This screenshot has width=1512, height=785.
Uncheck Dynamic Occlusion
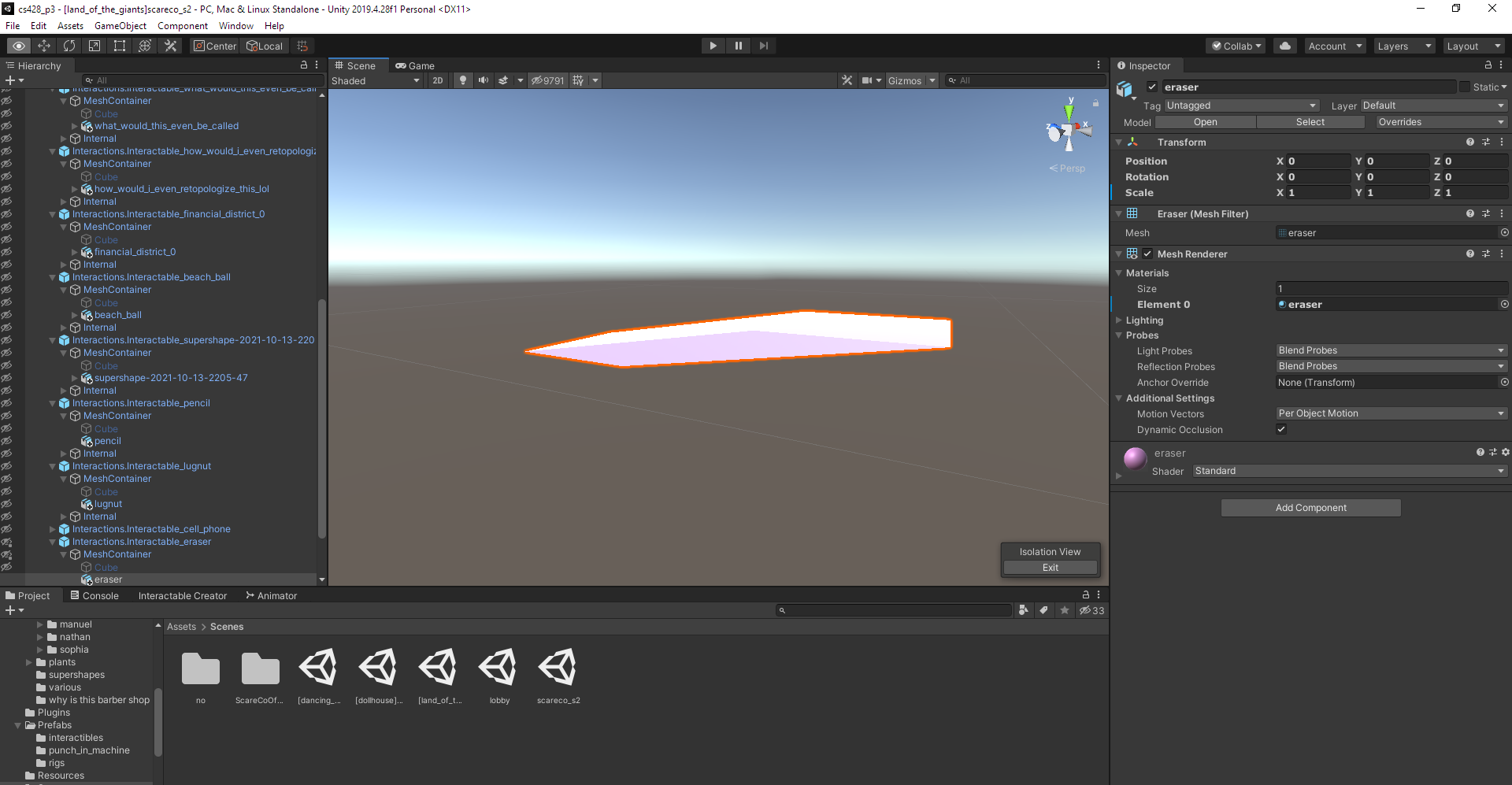pyautogui.click(x=1281, y=429)
